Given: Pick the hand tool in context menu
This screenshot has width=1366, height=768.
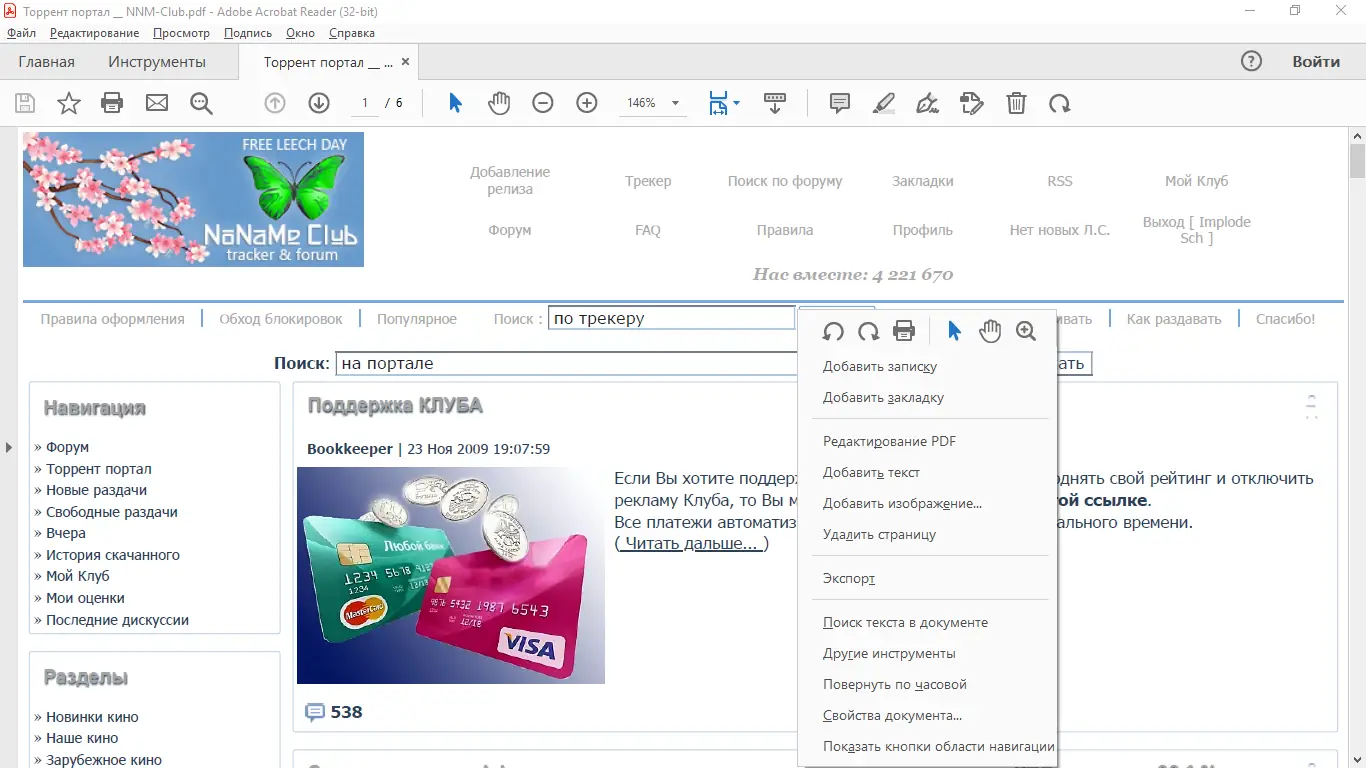Looking at the screenshot, I should point(990,331).
